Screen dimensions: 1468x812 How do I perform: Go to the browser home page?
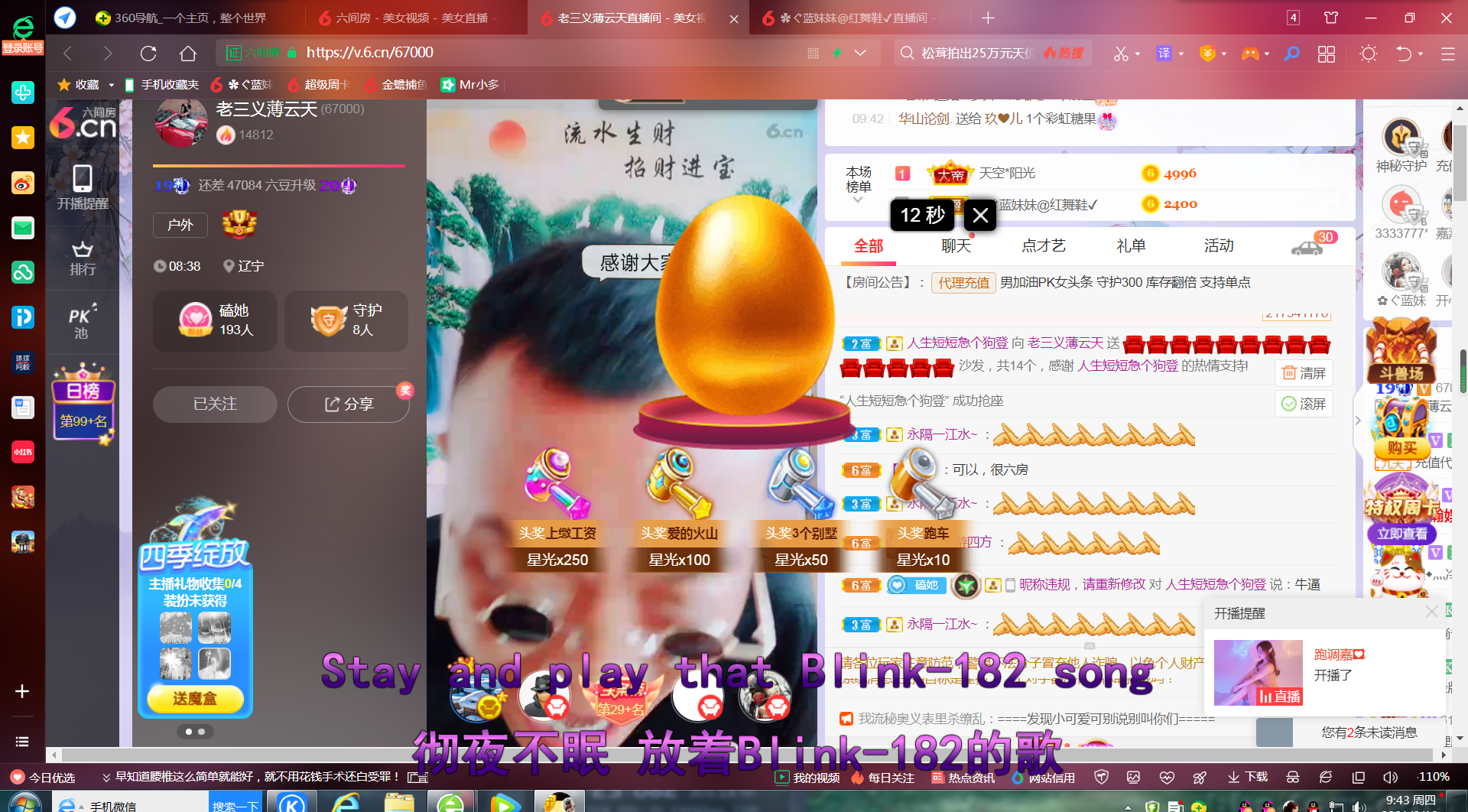pyautogui.click(x=188, y=53)
